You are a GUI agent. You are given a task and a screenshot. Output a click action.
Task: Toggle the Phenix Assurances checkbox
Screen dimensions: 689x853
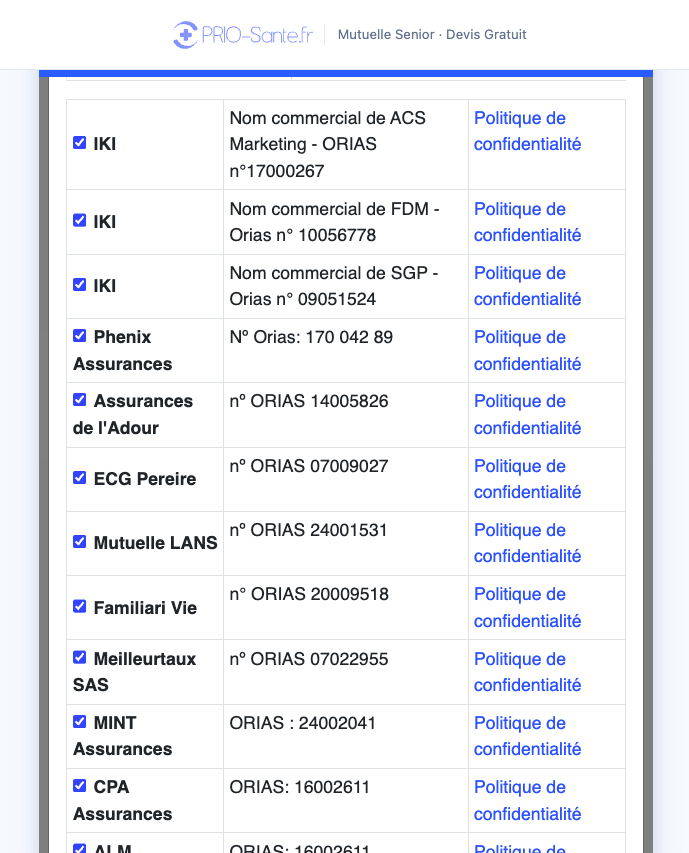tap(79, 336)
